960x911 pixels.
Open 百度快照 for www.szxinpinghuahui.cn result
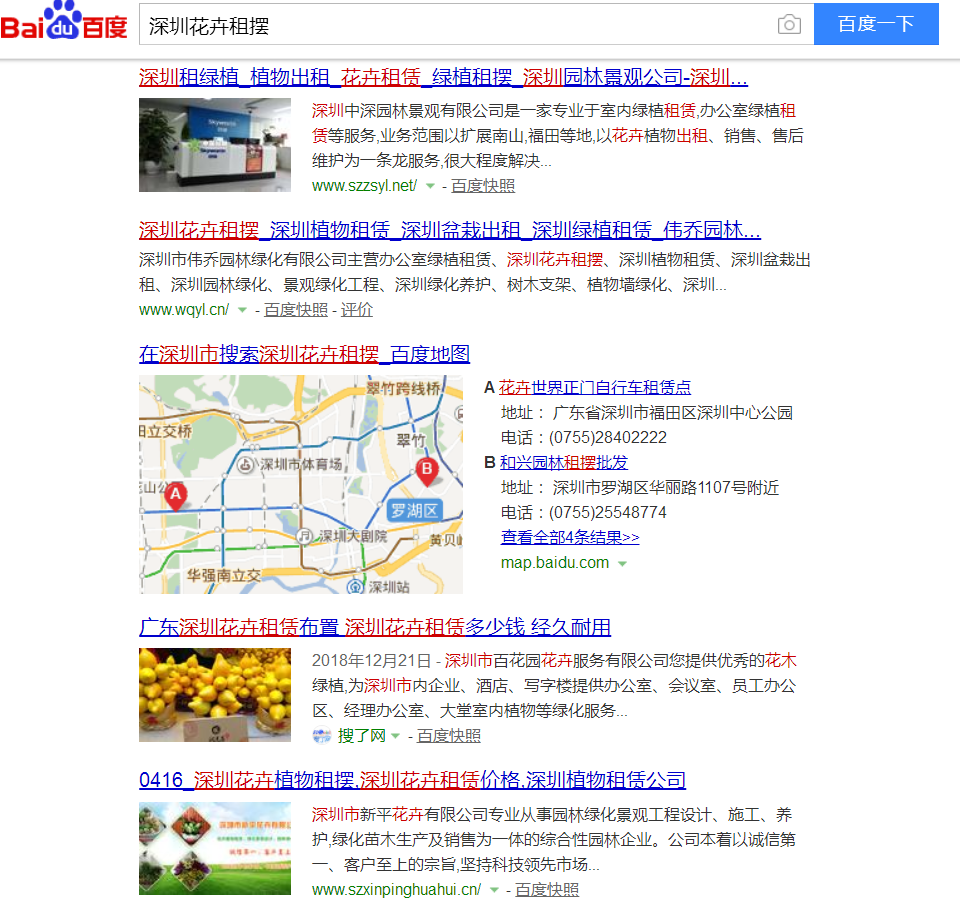coord(547,890)
